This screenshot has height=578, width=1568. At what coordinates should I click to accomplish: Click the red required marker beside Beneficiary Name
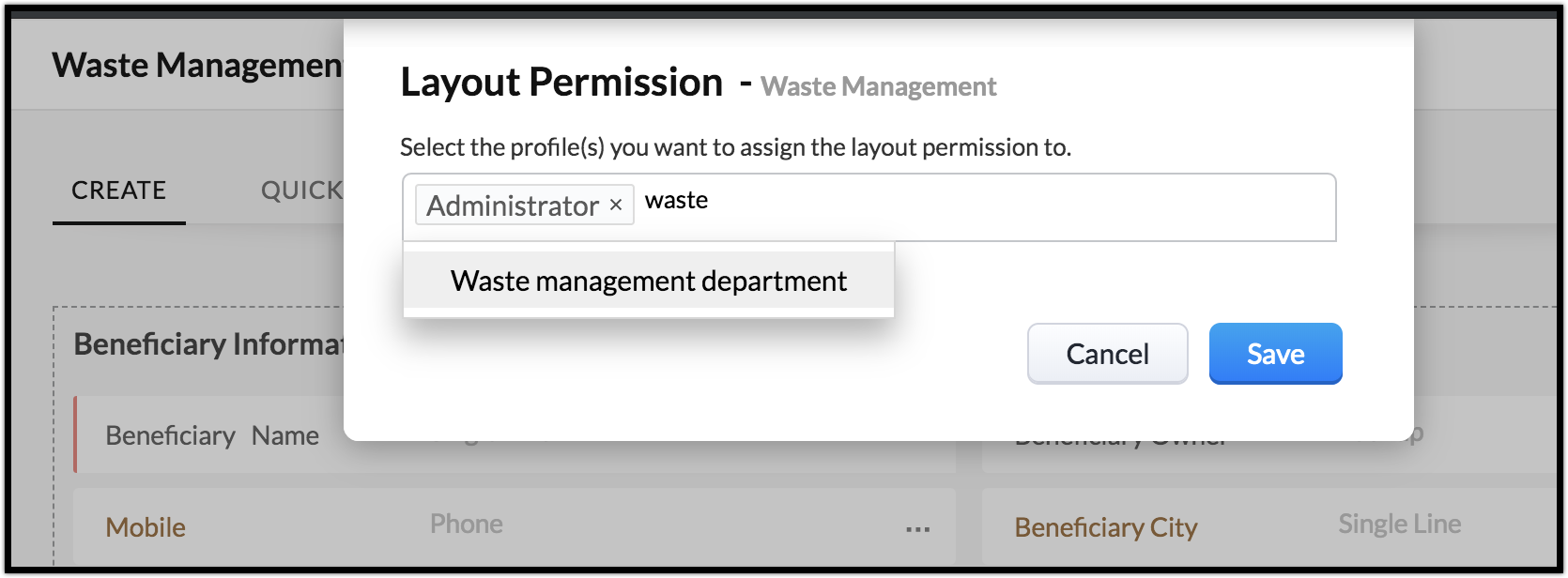[x=75, y=434]
